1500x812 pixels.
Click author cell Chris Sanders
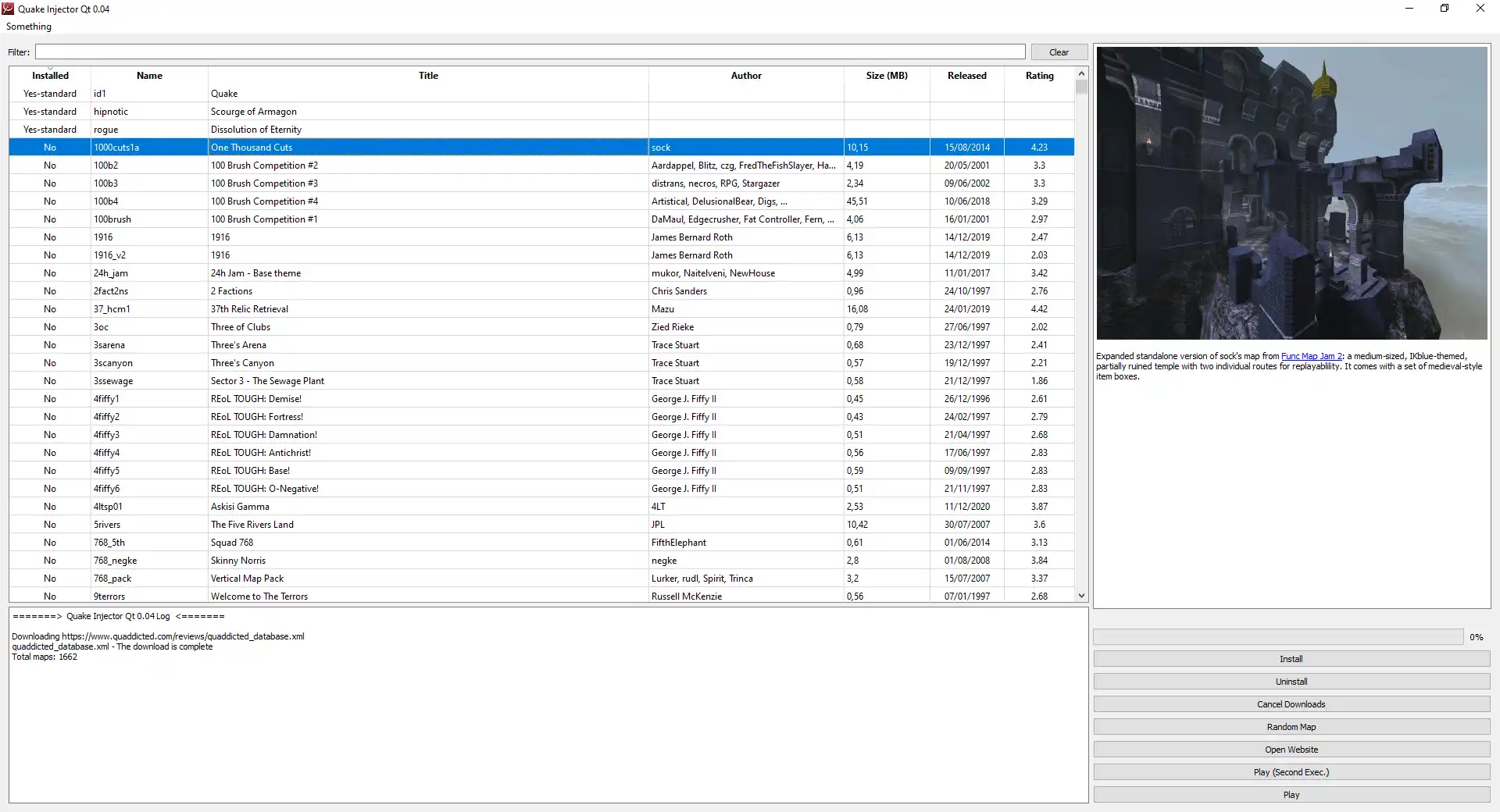click(746, 291)
